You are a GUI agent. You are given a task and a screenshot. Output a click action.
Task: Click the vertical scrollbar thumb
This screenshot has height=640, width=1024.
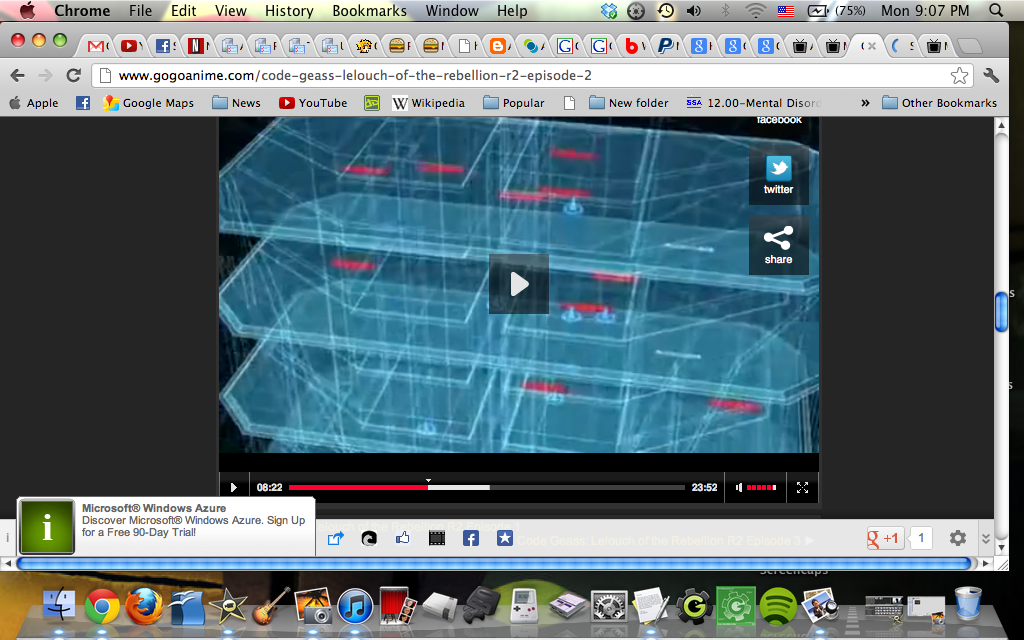pos(1001,312)
